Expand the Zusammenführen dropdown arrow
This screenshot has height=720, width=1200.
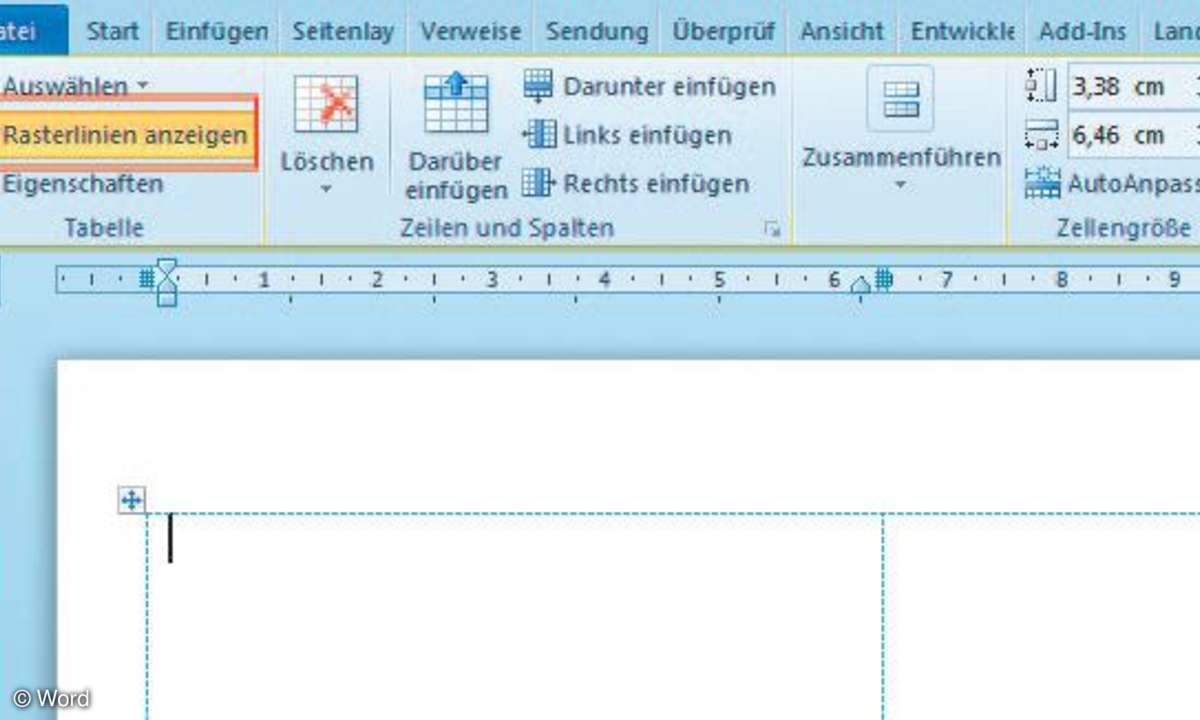click(x=900, y=185)
